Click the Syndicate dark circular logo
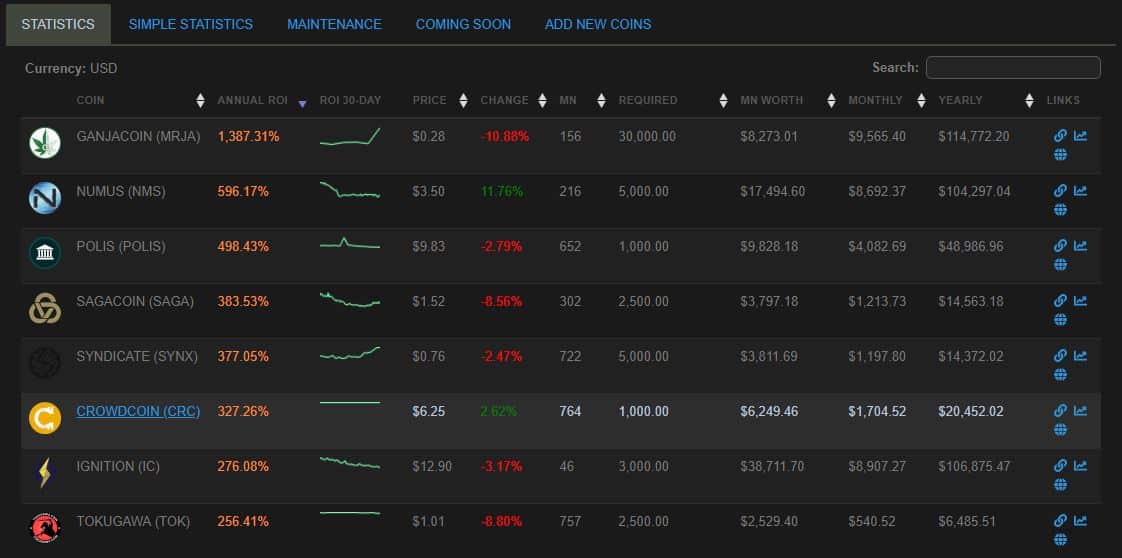The height and width of the screenshot is (558, 1122). [45, 363]
